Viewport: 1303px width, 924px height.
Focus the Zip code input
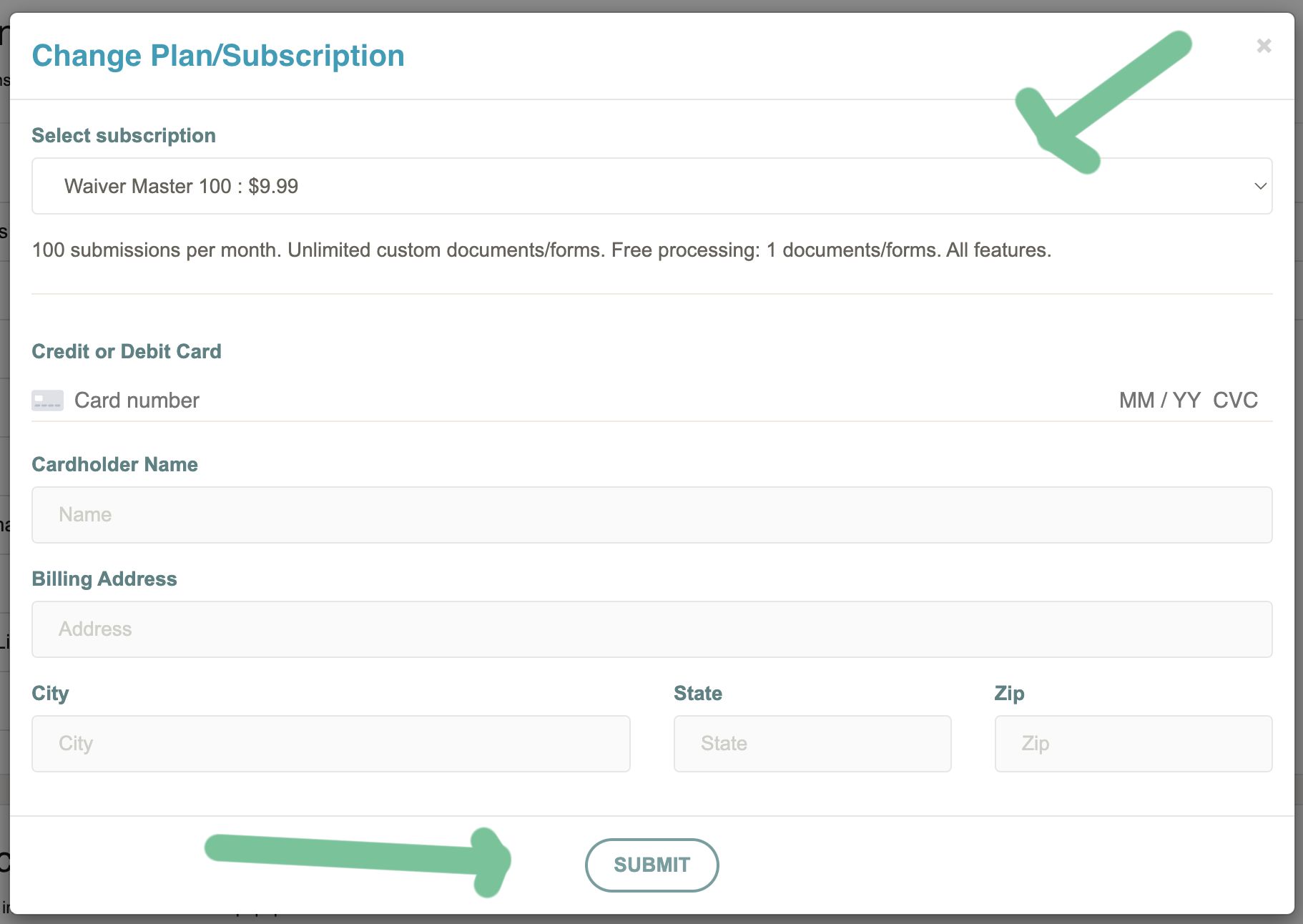(1133, 743)
